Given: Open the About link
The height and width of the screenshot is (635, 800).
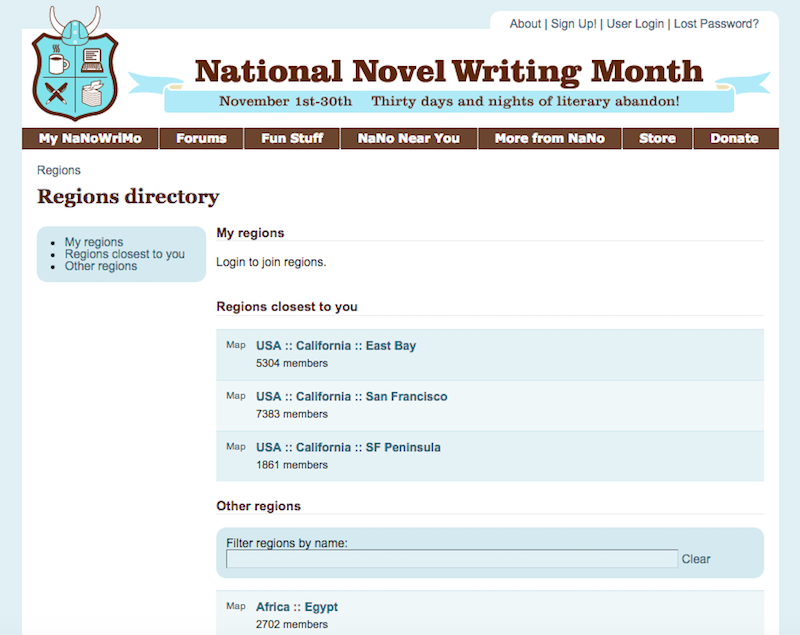Looking at the screenshot, I should click(525, 24).
